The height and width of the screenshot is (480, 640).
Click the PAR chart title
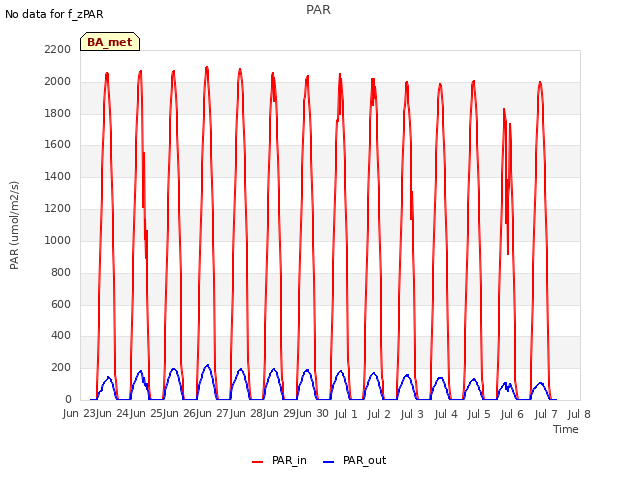(x=318, y=10)
